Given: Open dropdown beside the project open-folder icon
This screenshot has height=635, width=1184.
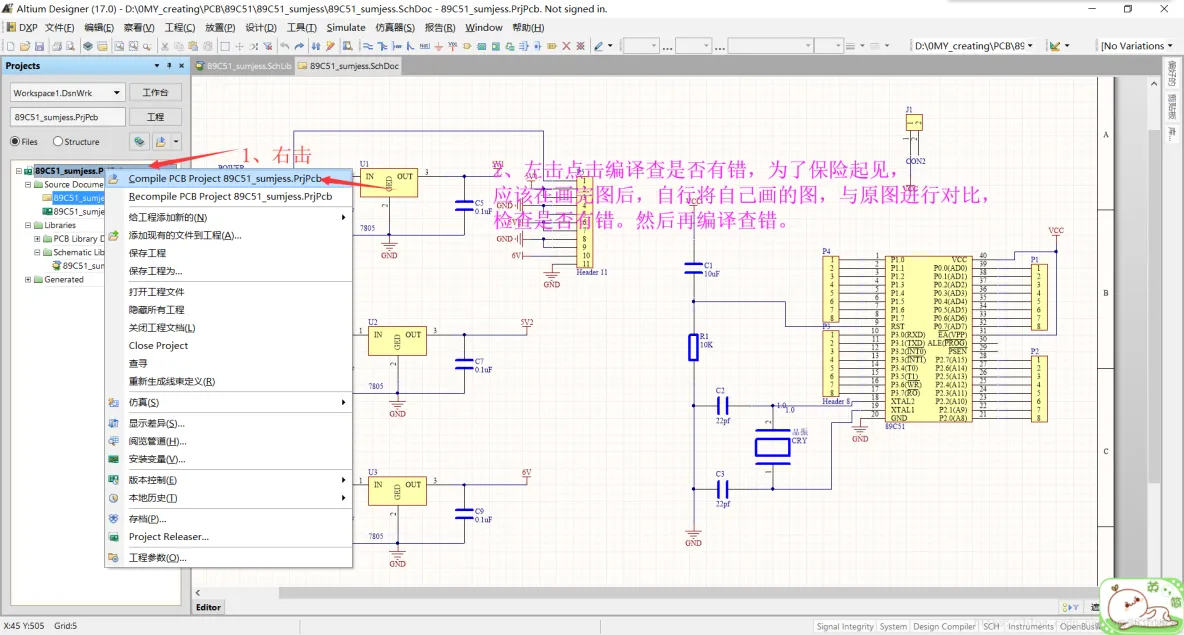Looking at the screenshot, I should click(x=176, y=141).
